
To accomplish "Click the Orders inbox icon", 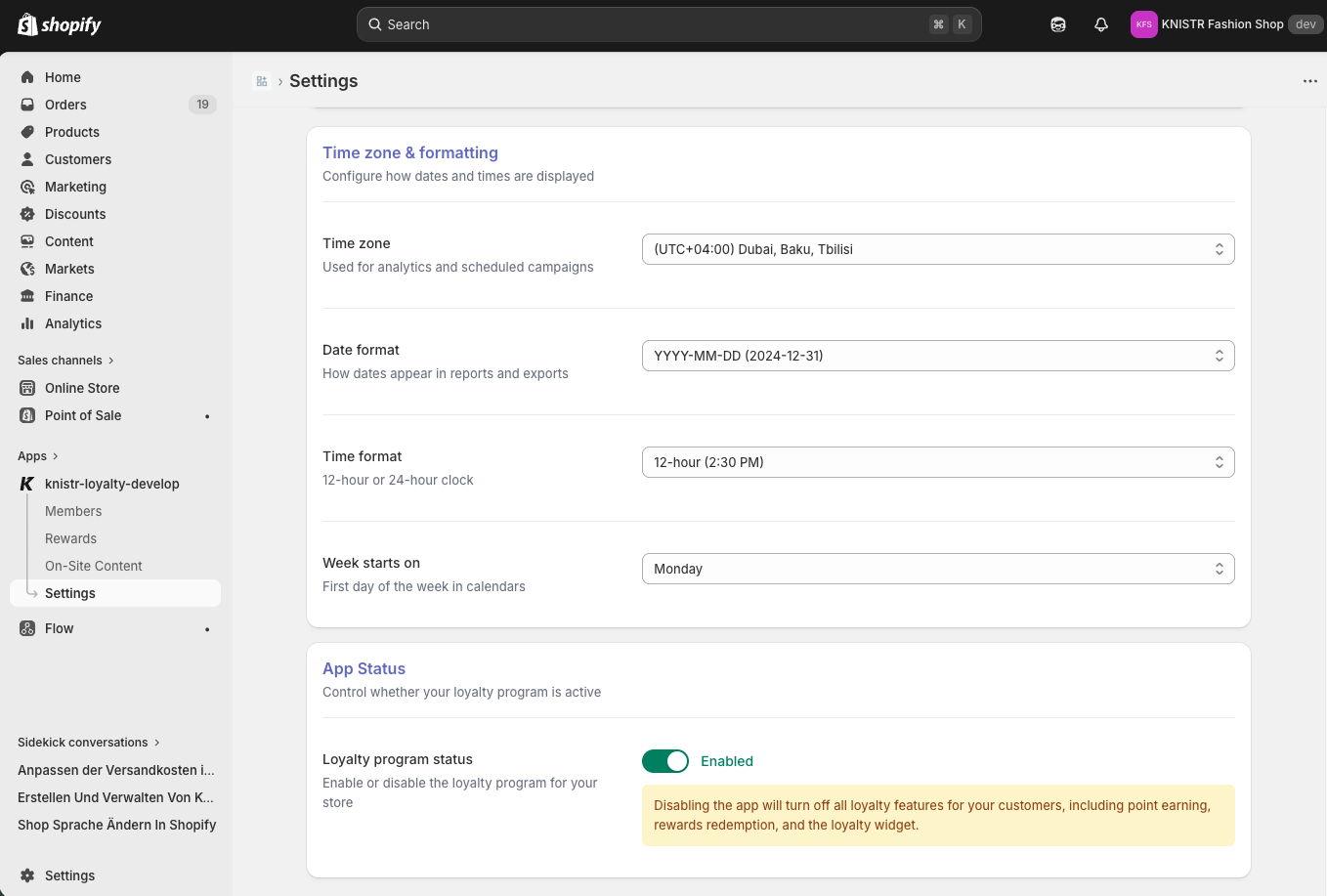I will [27, 105].
